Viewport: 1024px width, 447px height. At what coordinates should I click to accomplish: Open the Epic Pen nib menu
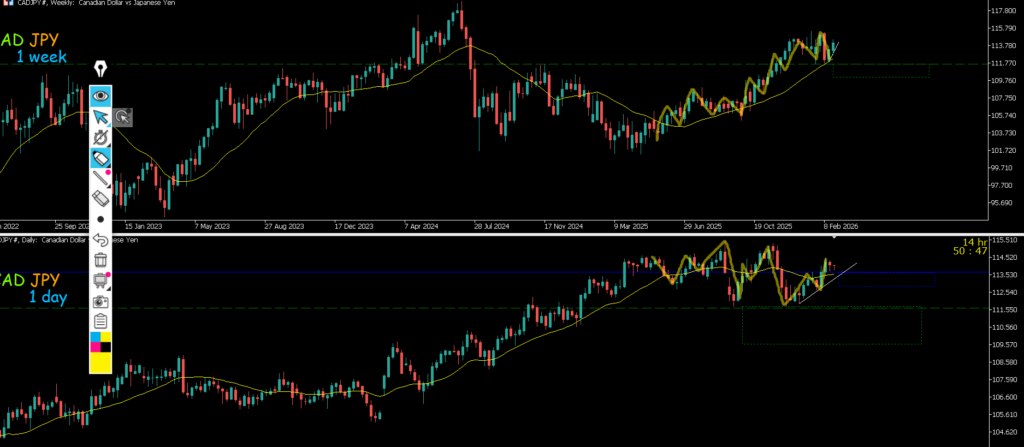[101, 69]
